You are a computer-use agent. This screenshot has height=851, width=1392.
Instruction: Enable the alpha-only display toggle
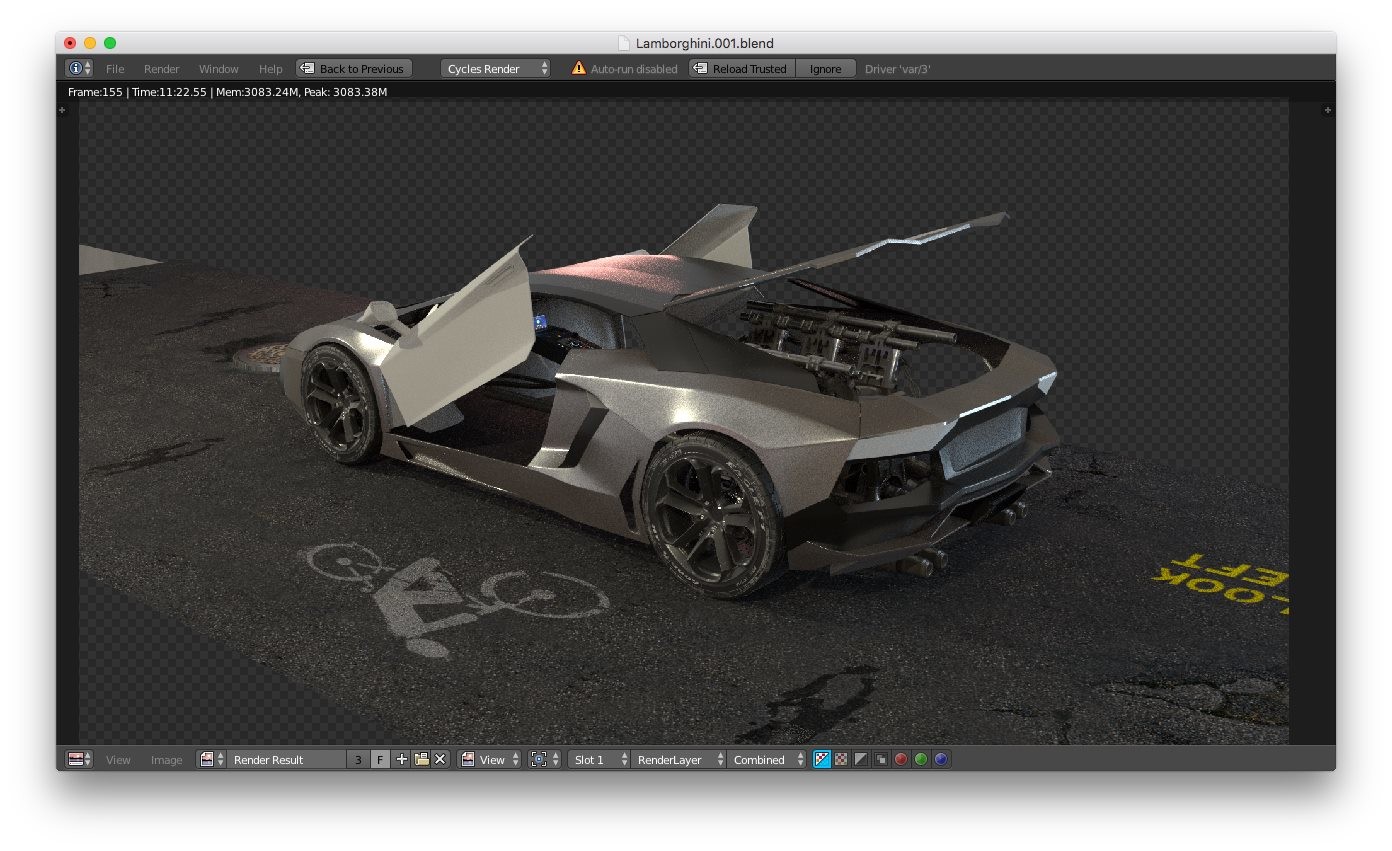[861, 759]
